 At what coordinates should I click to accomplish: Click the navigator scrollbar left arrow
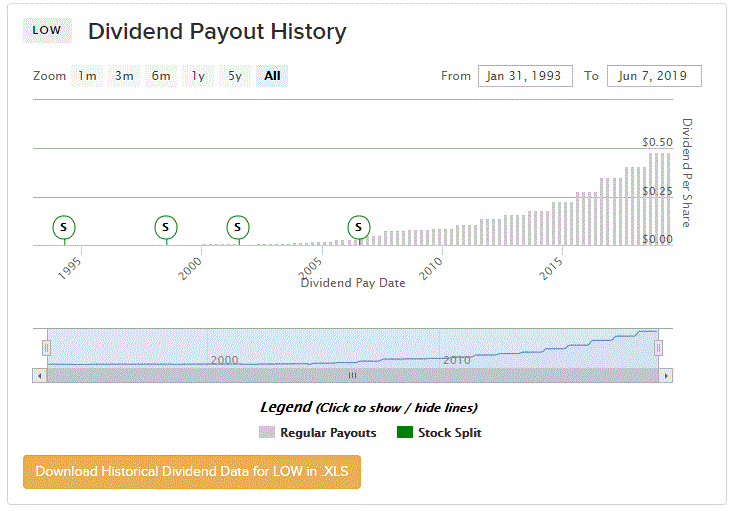[40, 375]
